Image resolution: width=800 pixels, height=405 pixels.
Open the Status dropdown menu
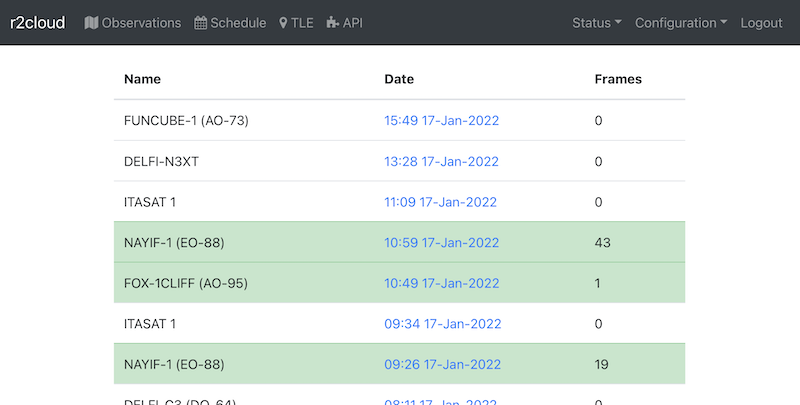[596, 23]
